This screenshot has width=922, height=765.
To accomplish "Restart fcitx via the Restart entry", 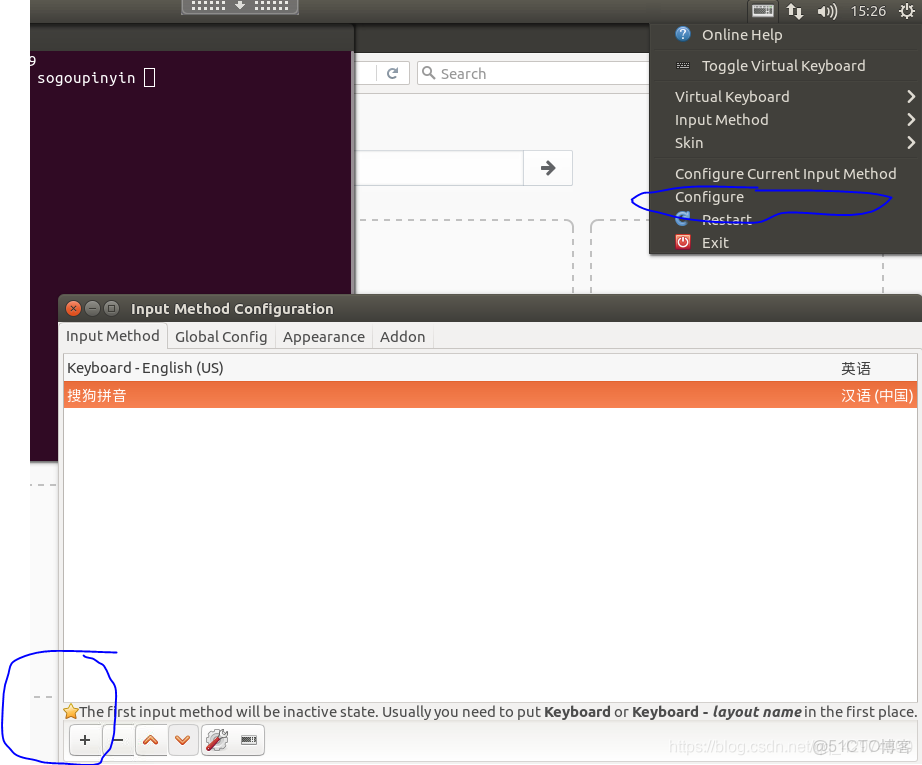I will [727, 219].
